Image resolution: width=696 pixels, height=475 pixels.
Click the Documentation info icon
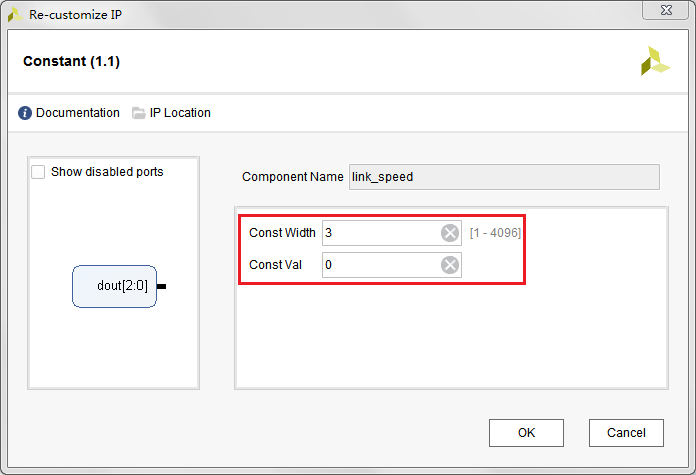[x=25, y=113]
